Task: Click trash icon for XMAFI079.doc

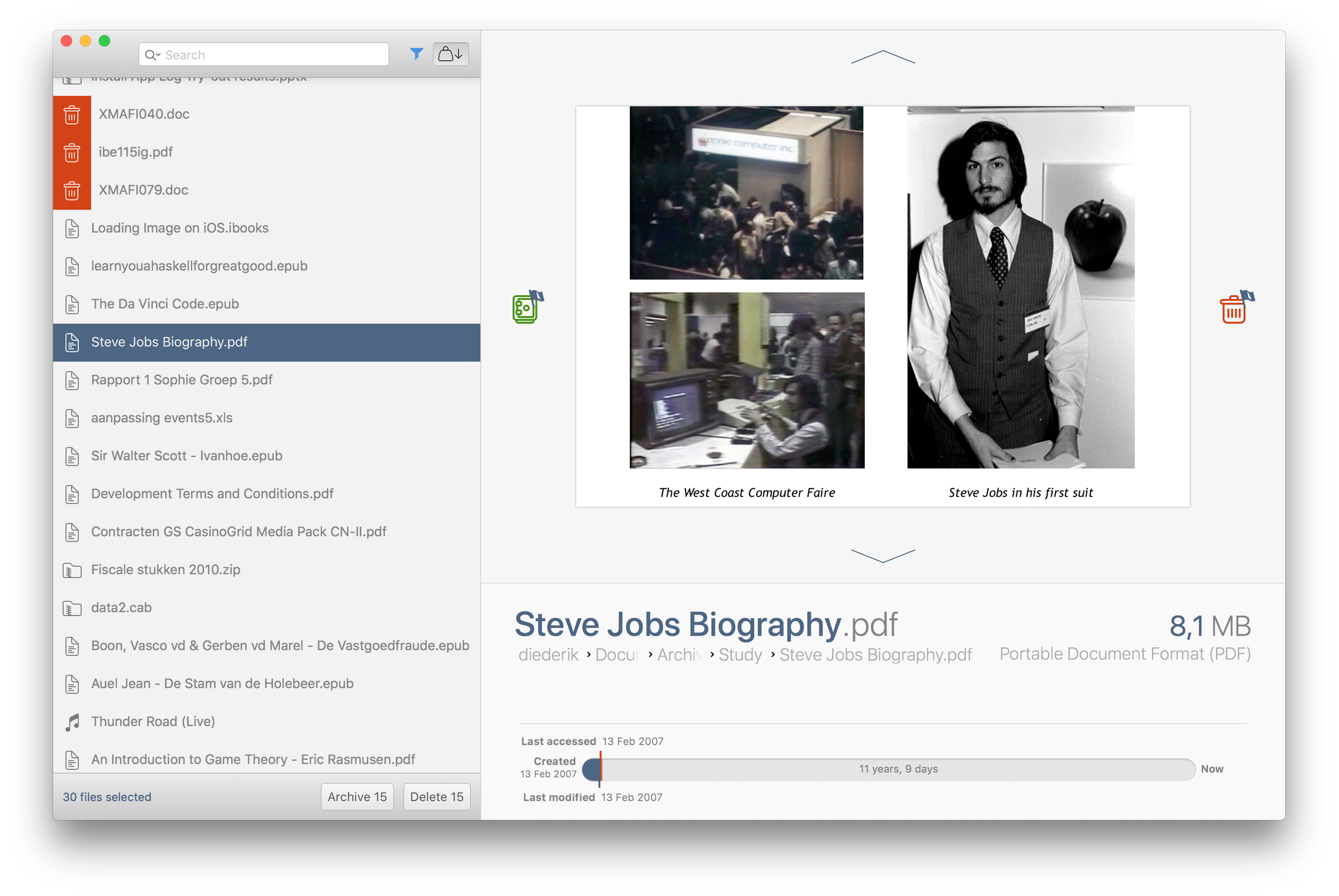Action: [x=72, y=190]
